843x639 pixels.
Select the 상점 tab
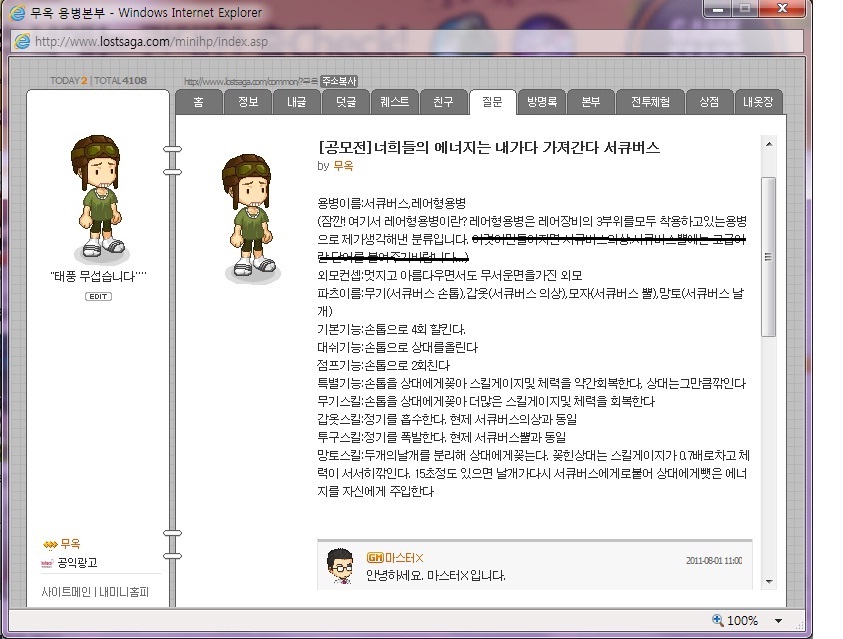pyautogui.click(x=709, y=102)
